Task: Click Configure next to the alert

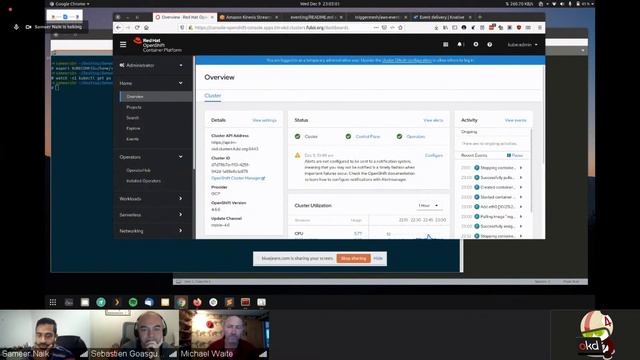Action: [x=434, y=156]
